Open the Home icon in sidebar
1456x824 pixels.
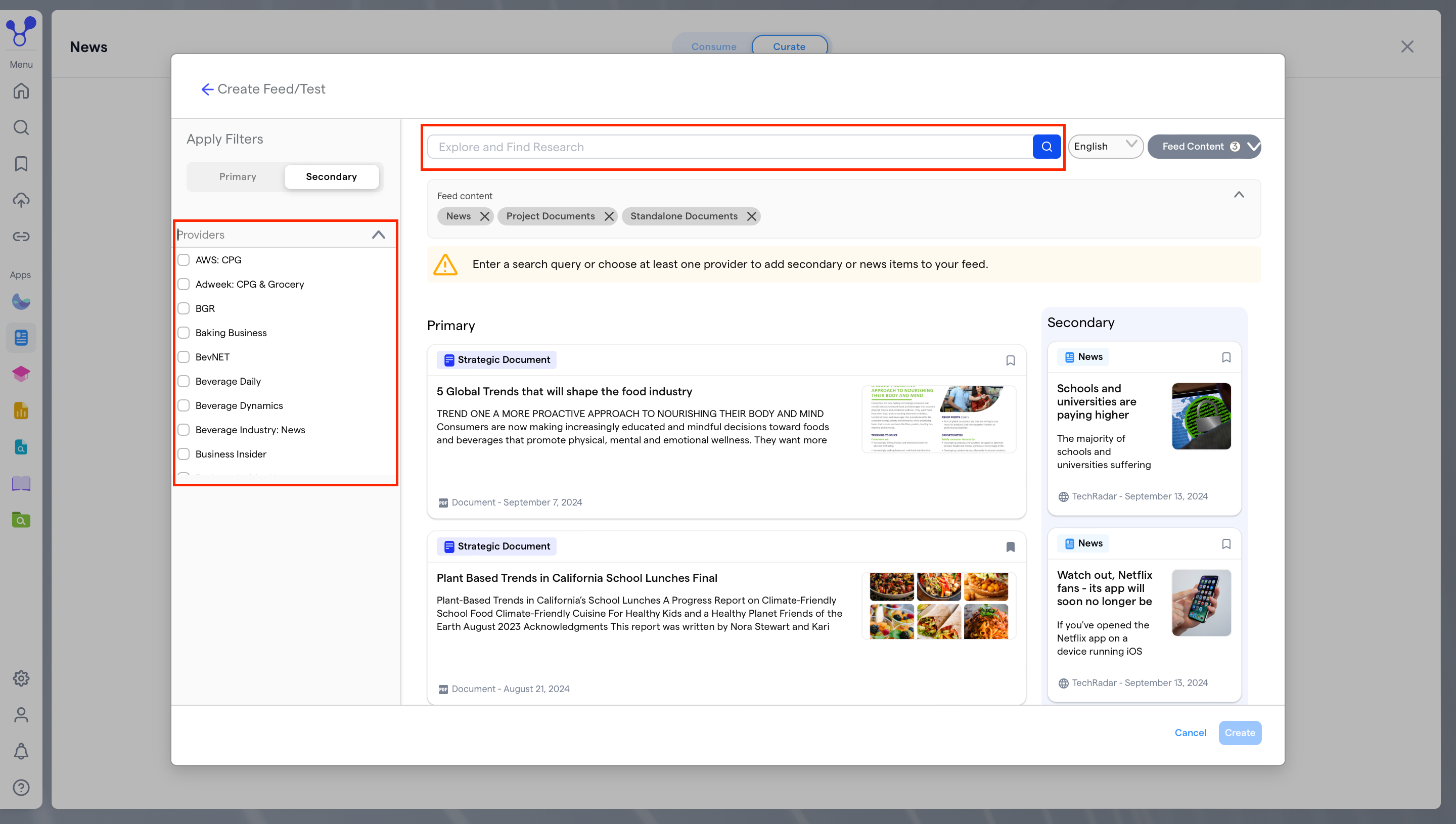pos(21,90)
